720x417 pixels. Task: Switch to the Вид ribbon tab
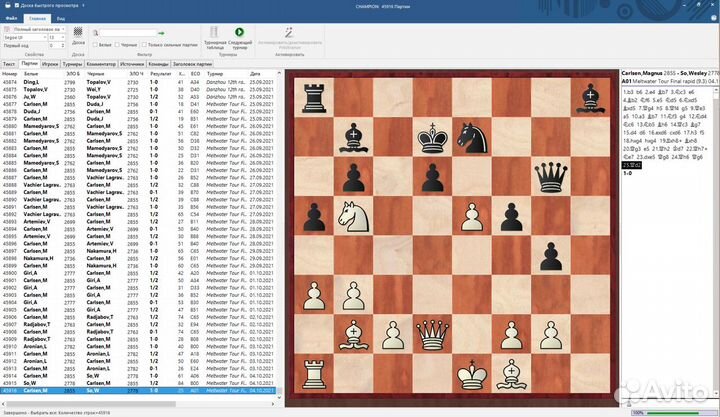tap(61, 18)
